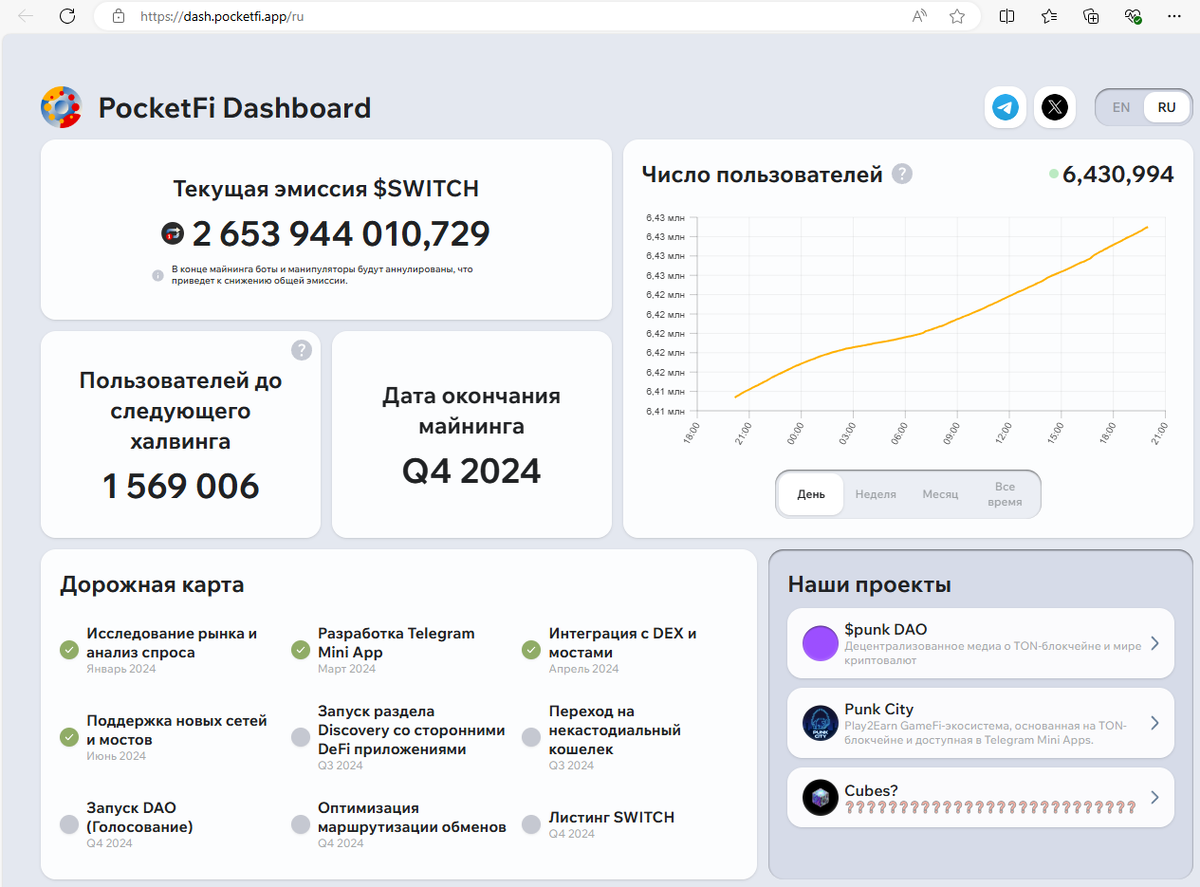Image resolution: width=1200 pixels, height=887 pixels.
Task: Click the mining end date Q4 2024
Action: click(472, 470)
